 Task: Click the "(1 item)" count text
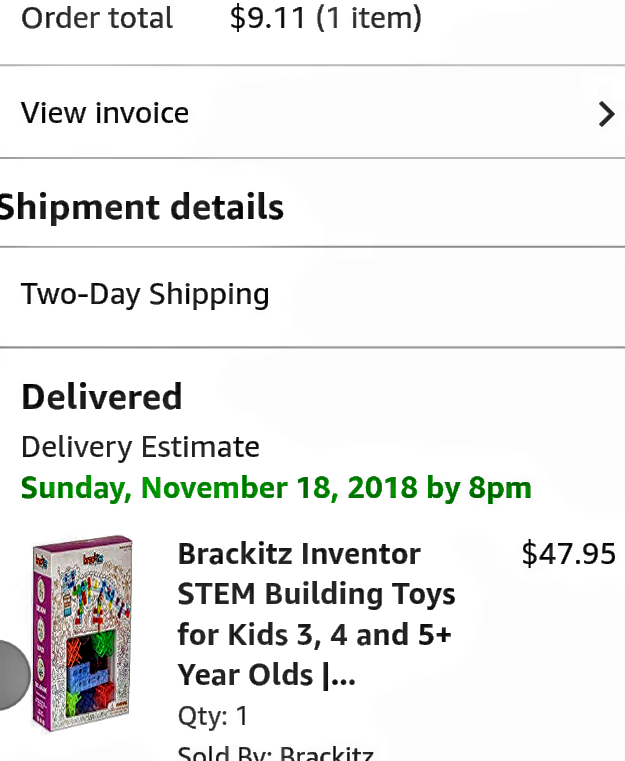click(x=368, y=18)
